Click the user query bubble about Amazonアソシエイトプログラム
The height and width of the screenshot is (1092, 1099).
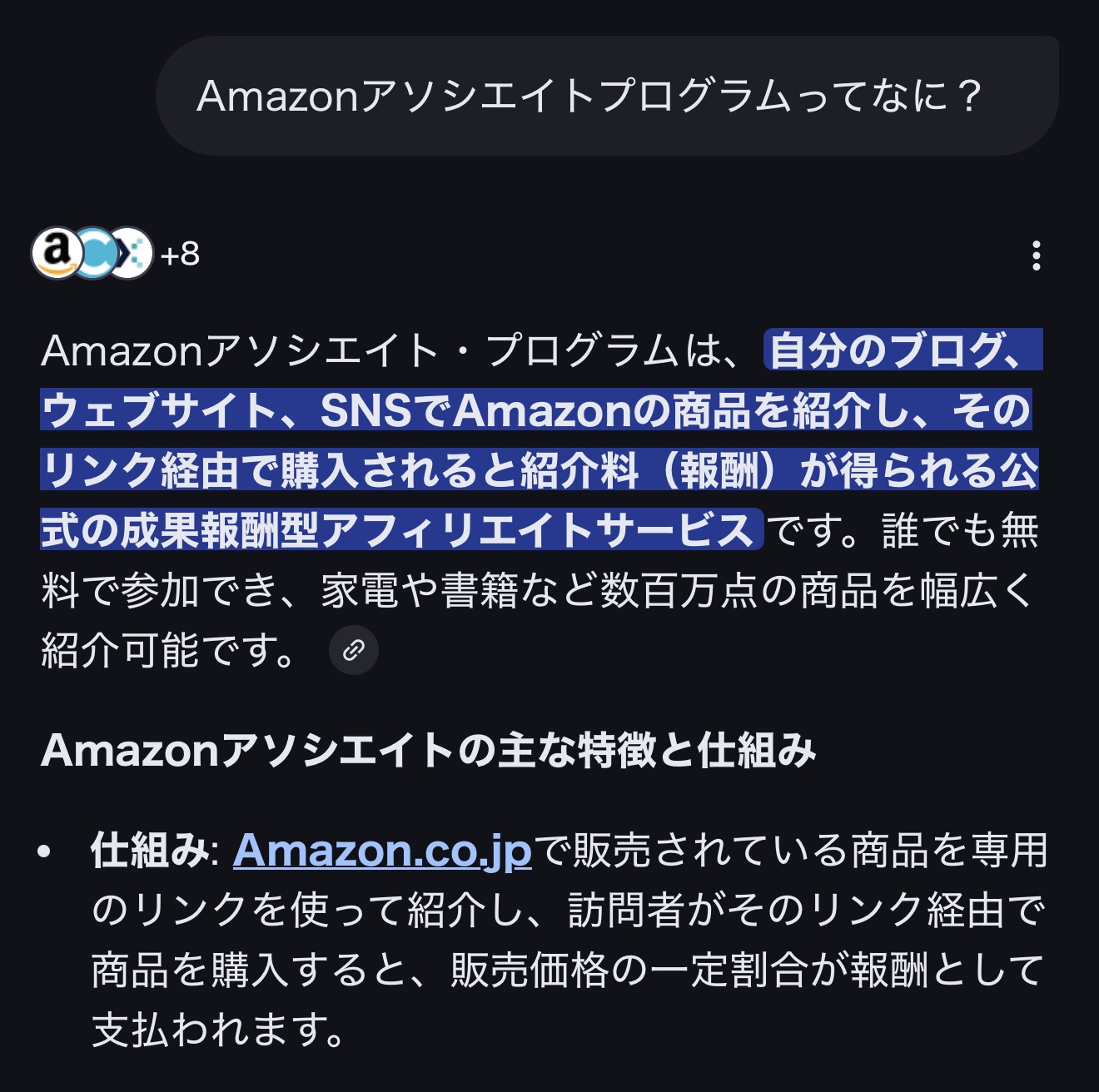tap(589, 96)
